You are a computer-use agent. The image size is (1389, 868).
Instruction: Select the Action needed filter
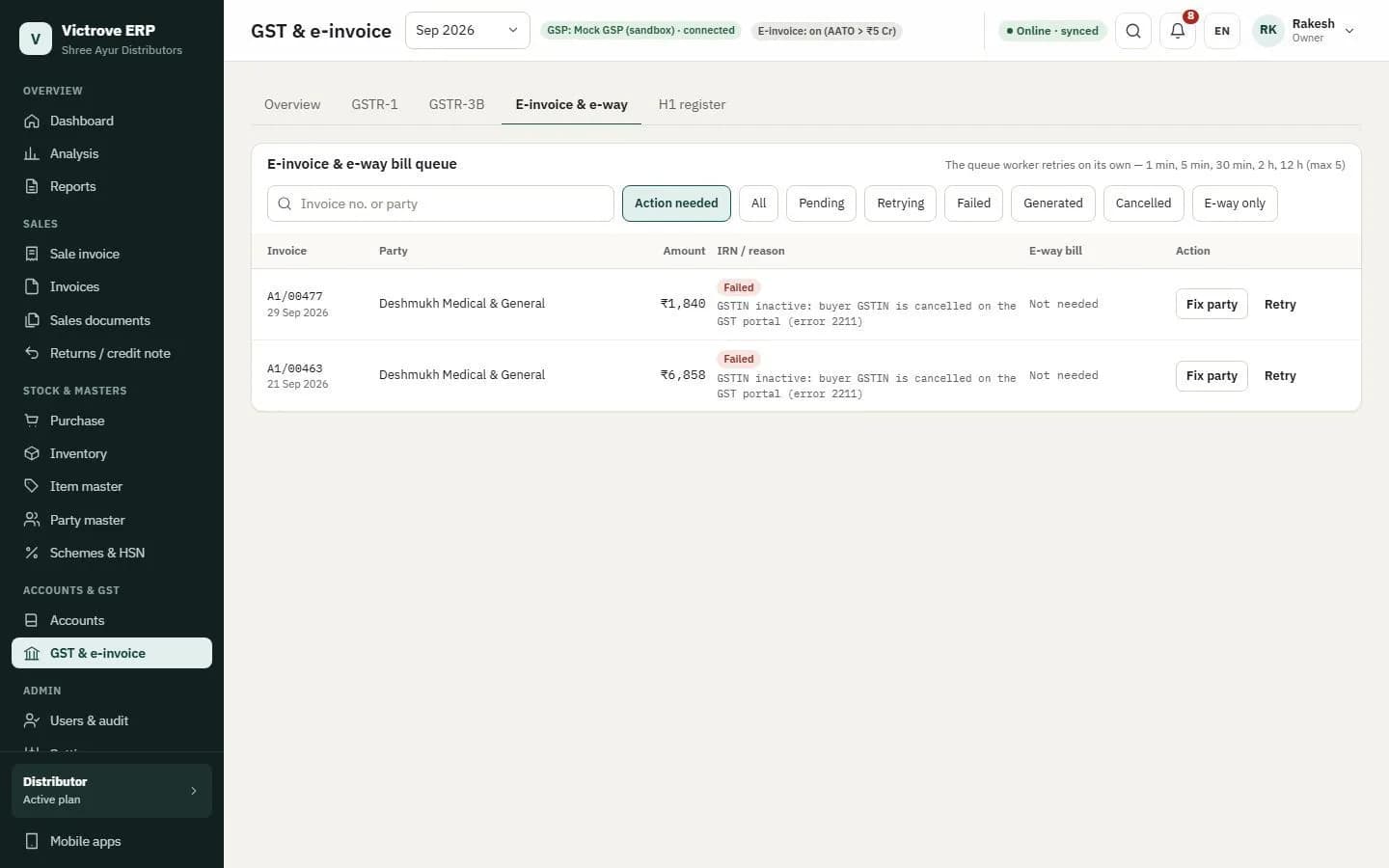point(676,203)
